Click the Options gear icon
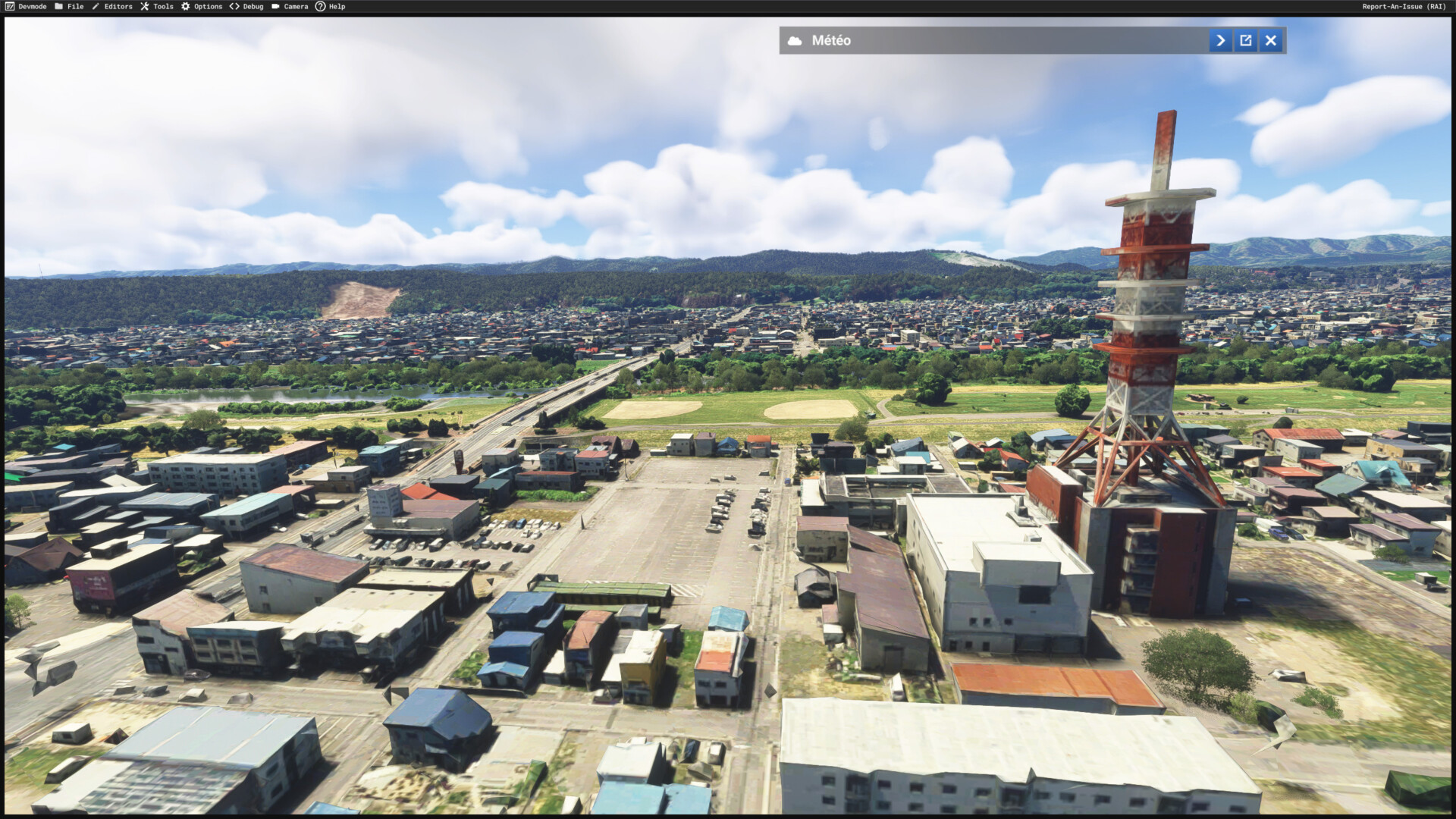Image resolution: width=1456 pixels, height=819 pixels. pyautogui.click(x=186, y=6)
